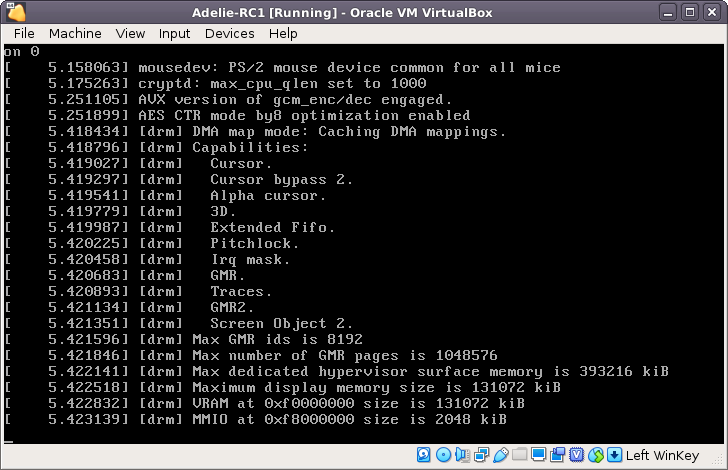728x470 pixels.
Task: Click the '[drm] 3D.' line
Action: 120,211
